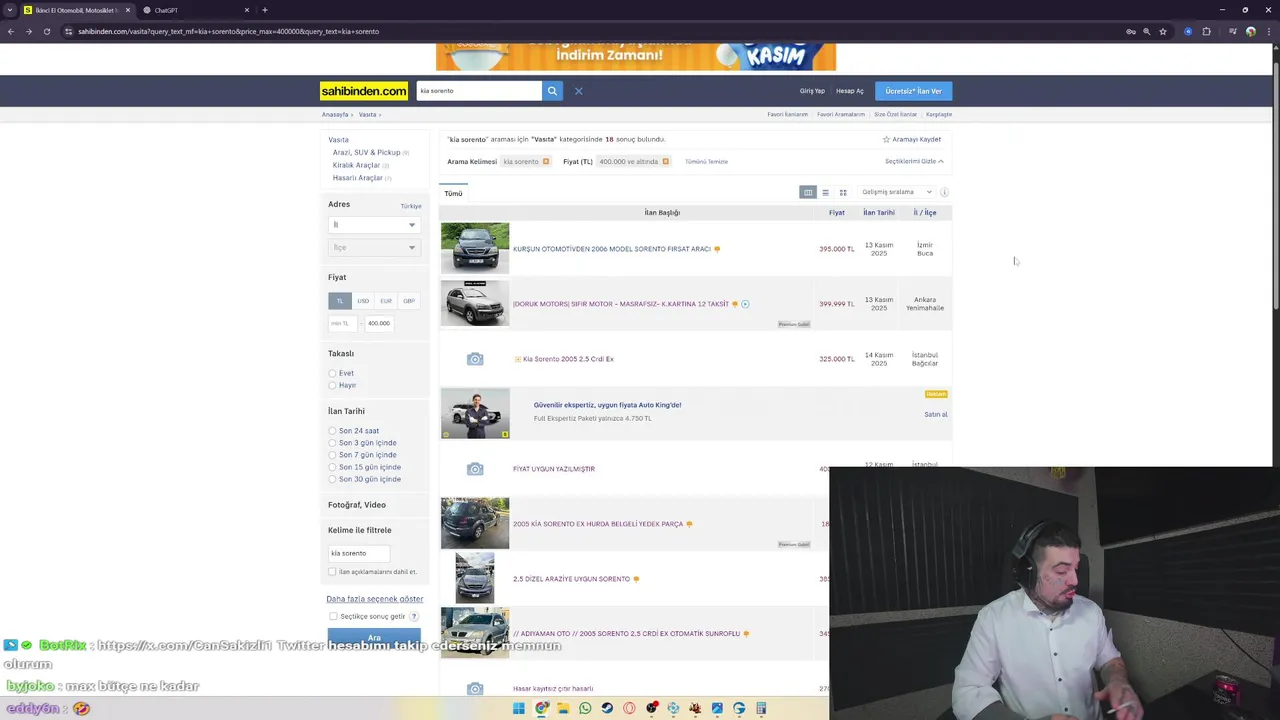Open a new browser tab
Viewport: 1280px width, 720px height.
click(264, 10)
